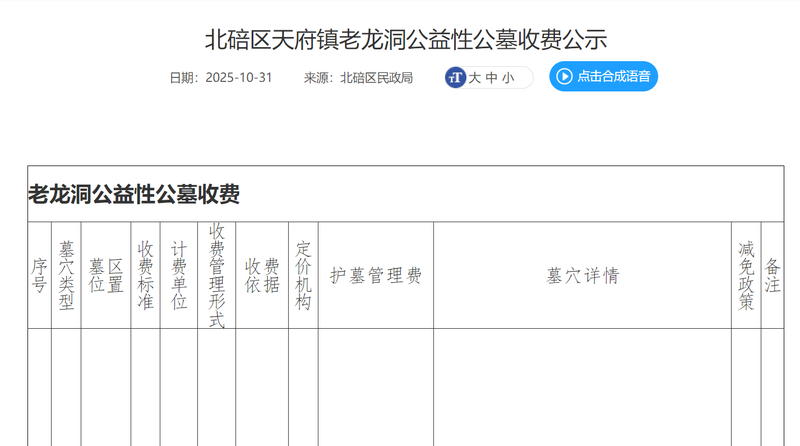Click the font size tT icon
This screenshot has width=800, height=446.
[x=456, y=77]
